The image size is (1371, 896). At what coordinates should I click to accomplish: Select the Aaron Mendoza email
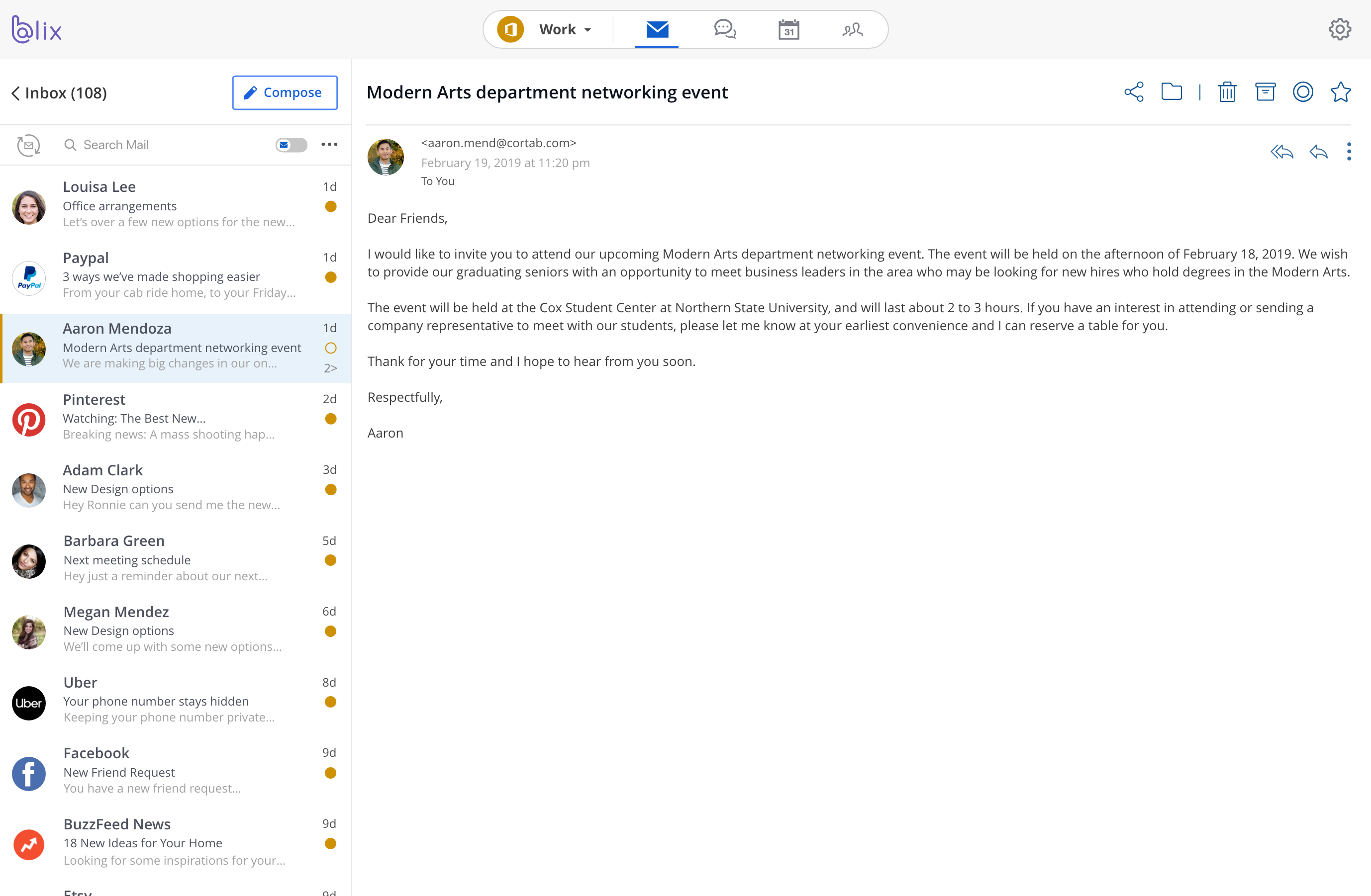pyautogui.click(x=175, y=348)
